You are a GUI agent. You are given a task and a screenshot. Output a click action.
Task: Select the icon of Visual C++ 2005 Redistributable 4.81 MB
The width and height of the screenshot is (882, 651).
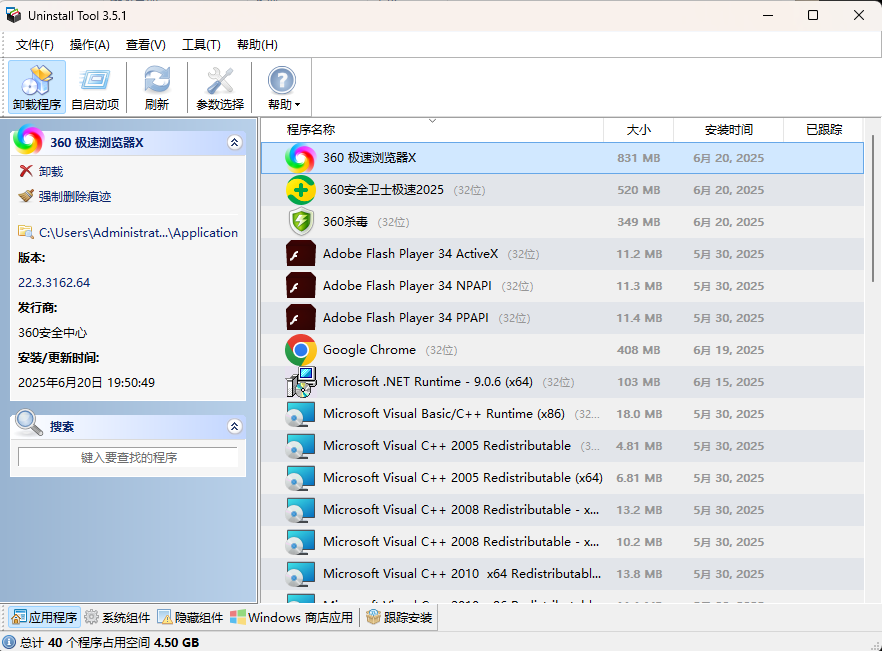pos(300,446)
